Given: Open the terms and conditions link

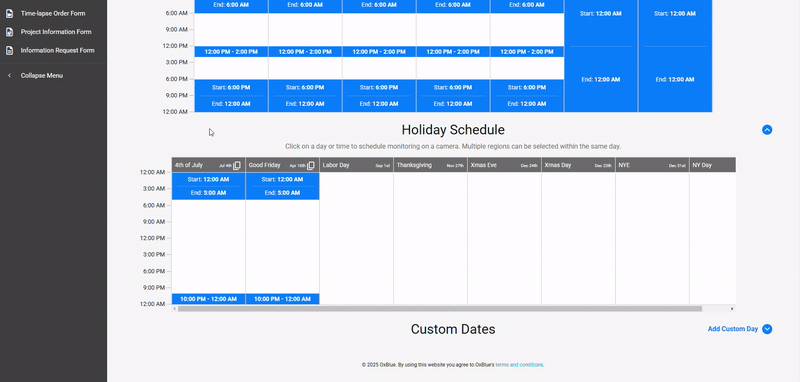Looking at the screenshot, I should [519, 365].
